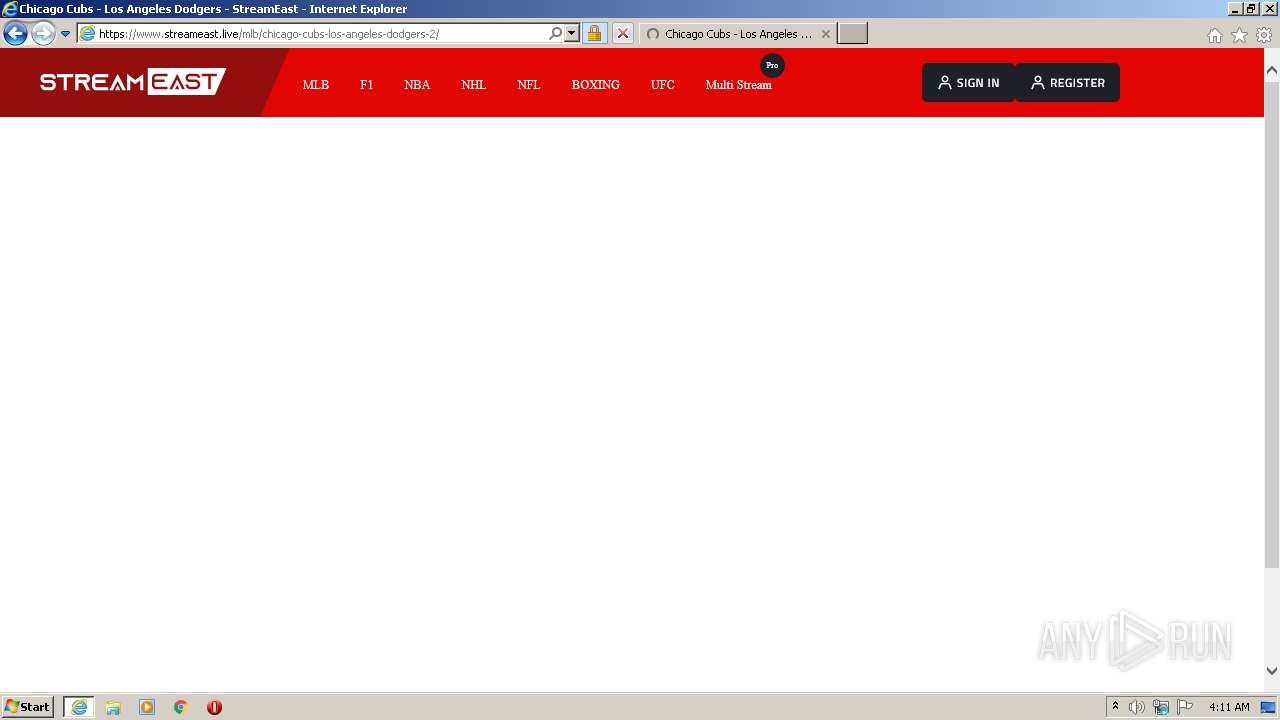The image size is (1280, 720).
Task: Click the StreamEast logo
Action: pyautogui.click(x=133, y=82)
